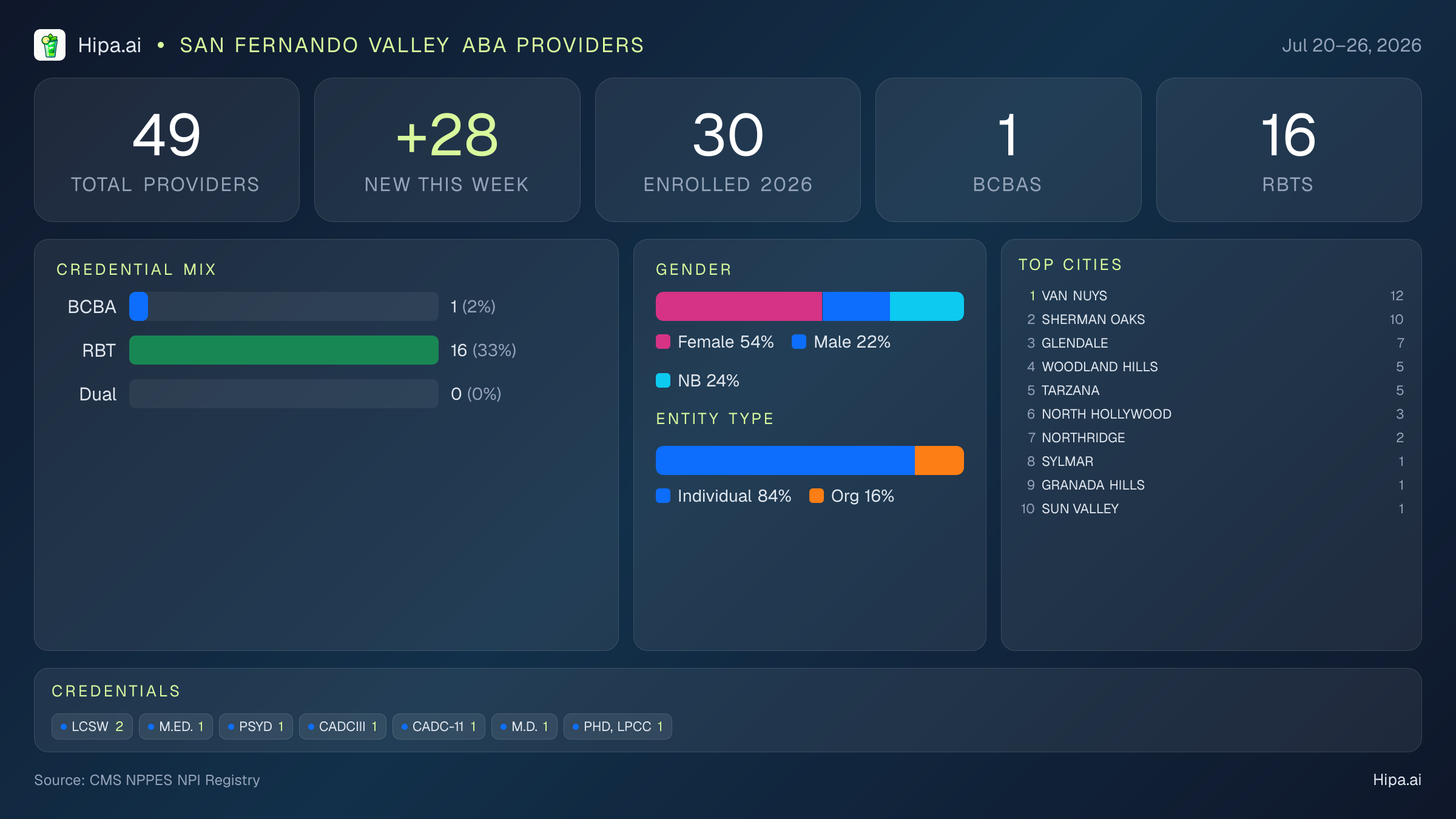The image size is (1456, 819).
Task: Select the 30 Enrolled 2026 card
Action: [728, 150]
